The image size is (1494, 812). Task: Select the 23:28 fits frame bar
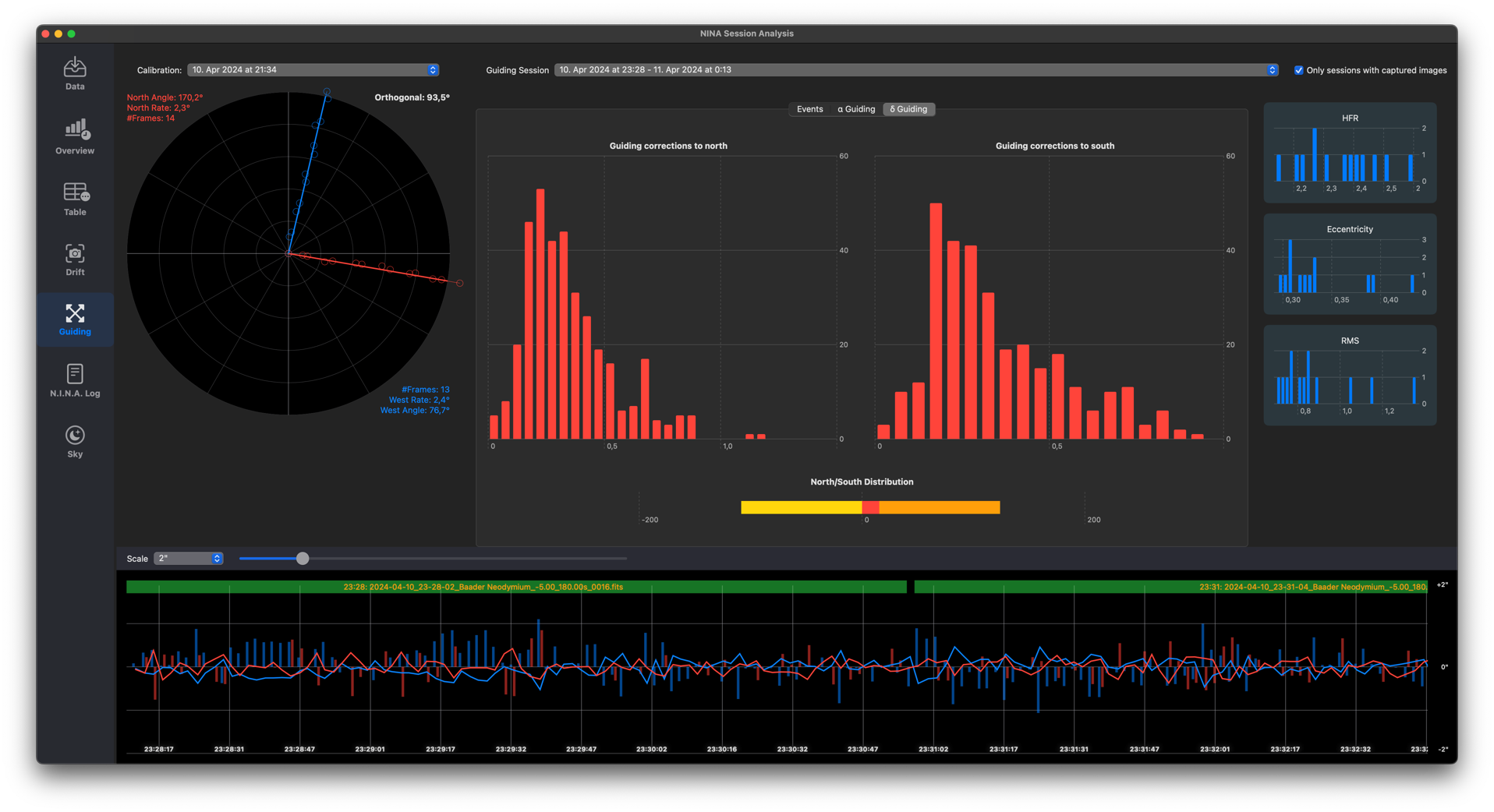click(x=516, y=587)
